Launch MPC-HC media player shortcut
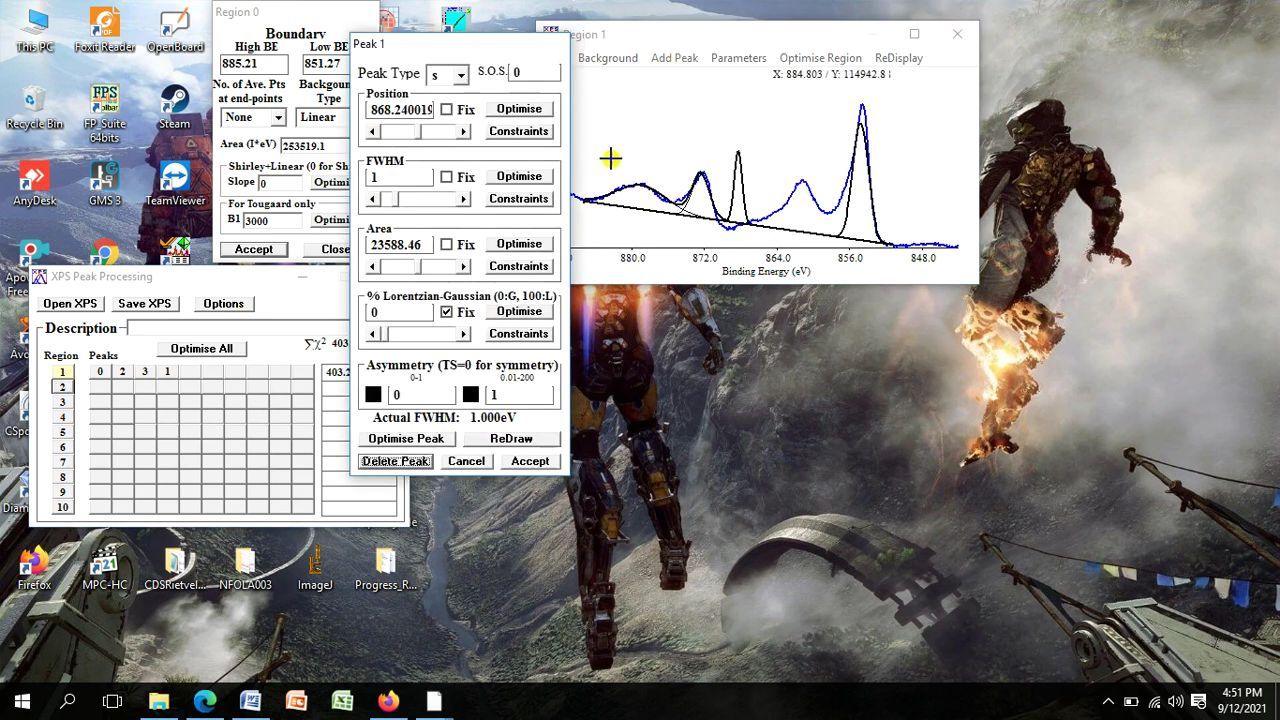The image size is (1280, 720). [105, 568]
